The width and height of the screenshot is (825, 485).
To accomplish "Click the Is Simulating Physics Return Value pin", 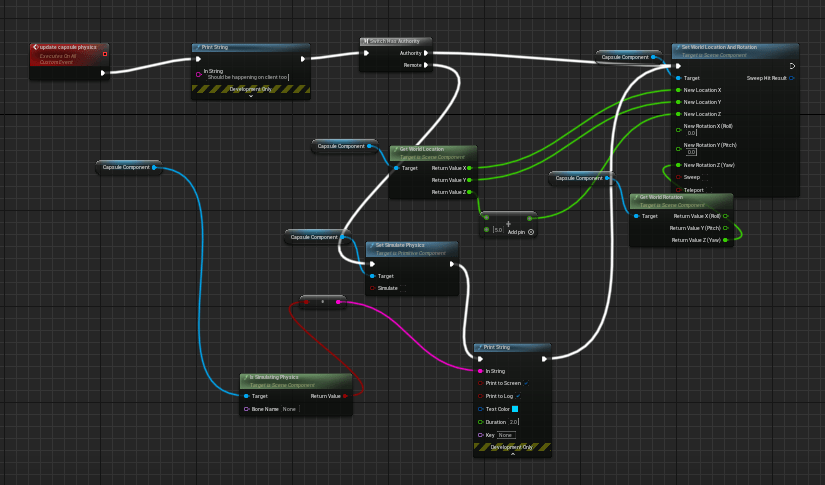I will [x=346, y=396].
